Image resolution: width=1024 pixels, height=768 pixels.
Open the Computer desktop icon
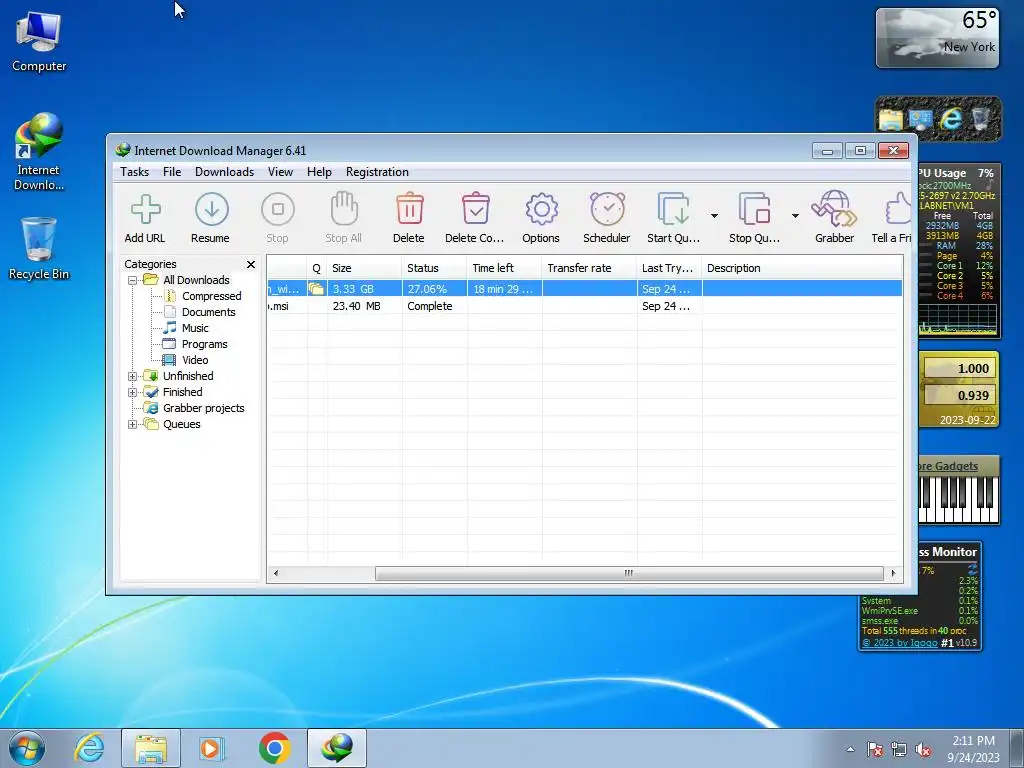tap(39, 41)
